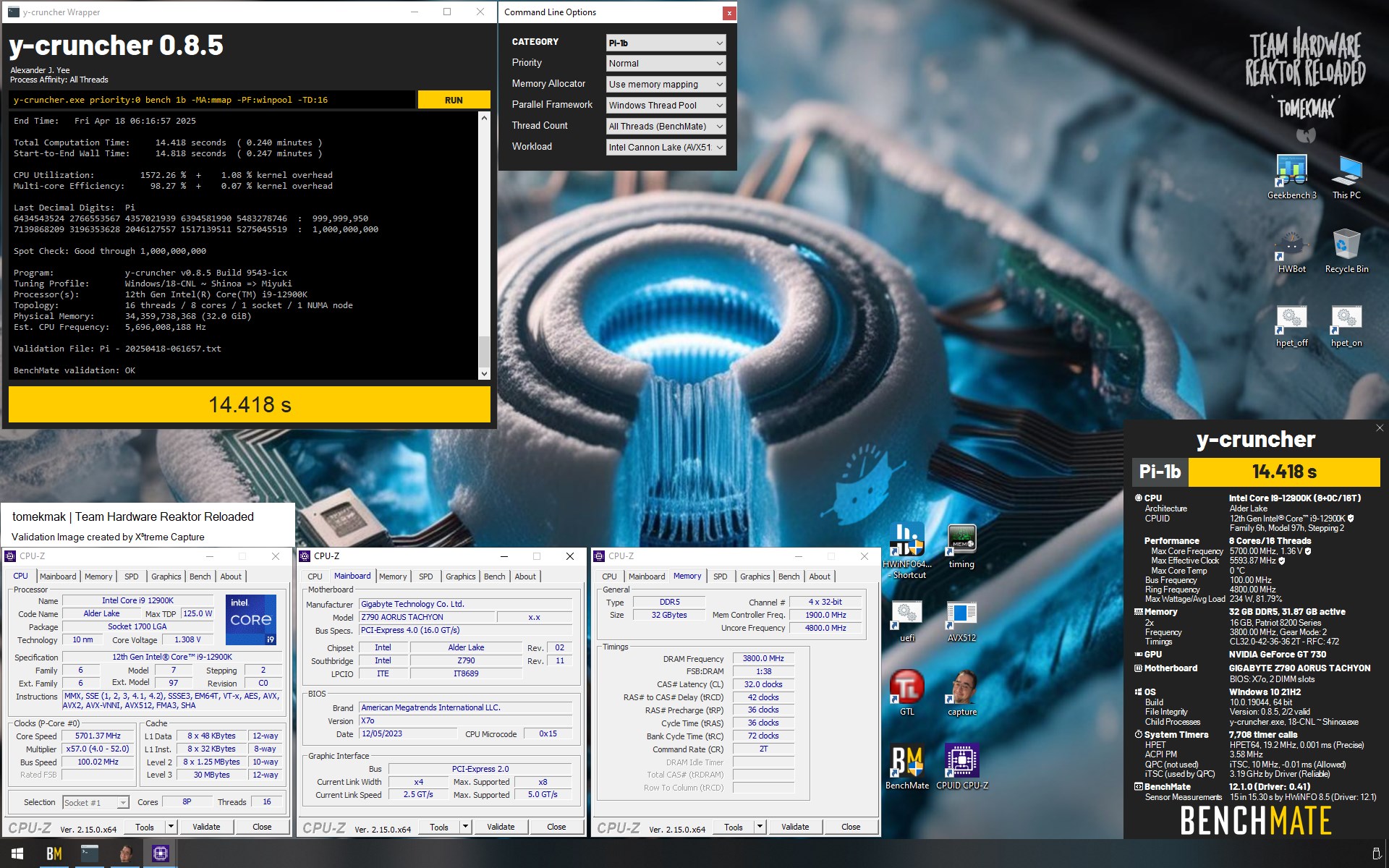Open the uefi desktop shortcut
Screen dimensions: 1389x868
[907, 621]
